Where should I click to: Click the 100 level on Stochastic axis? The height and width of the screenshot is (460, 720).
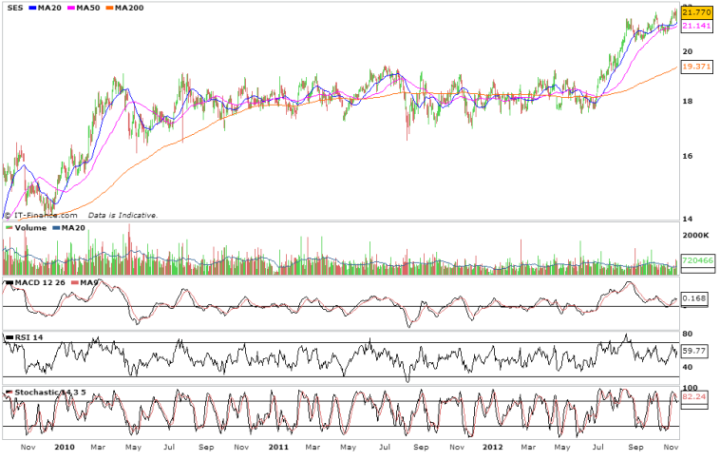click(690, 388)
